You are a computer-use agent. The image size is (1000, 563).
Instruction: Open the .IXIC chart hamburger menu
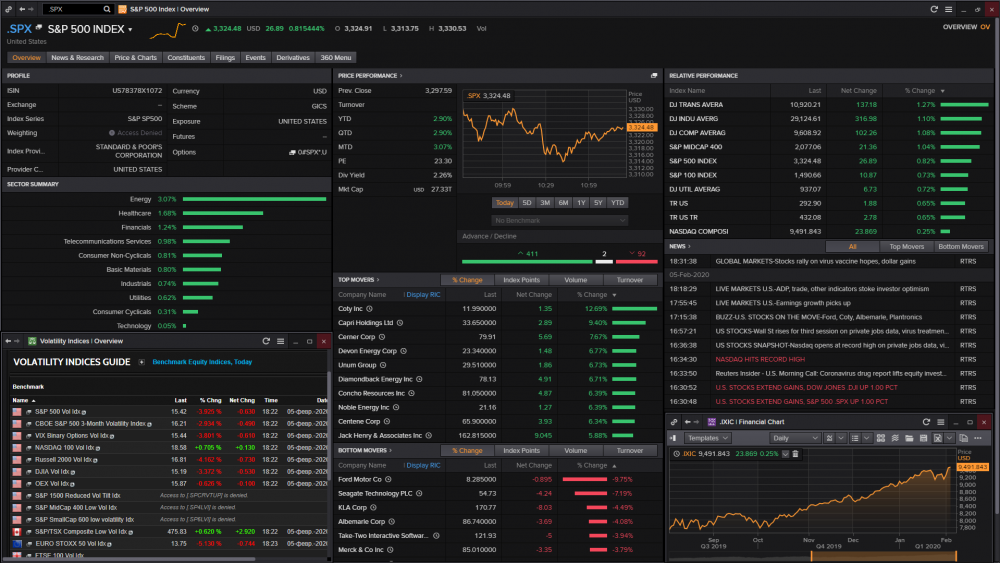(940, 422)
